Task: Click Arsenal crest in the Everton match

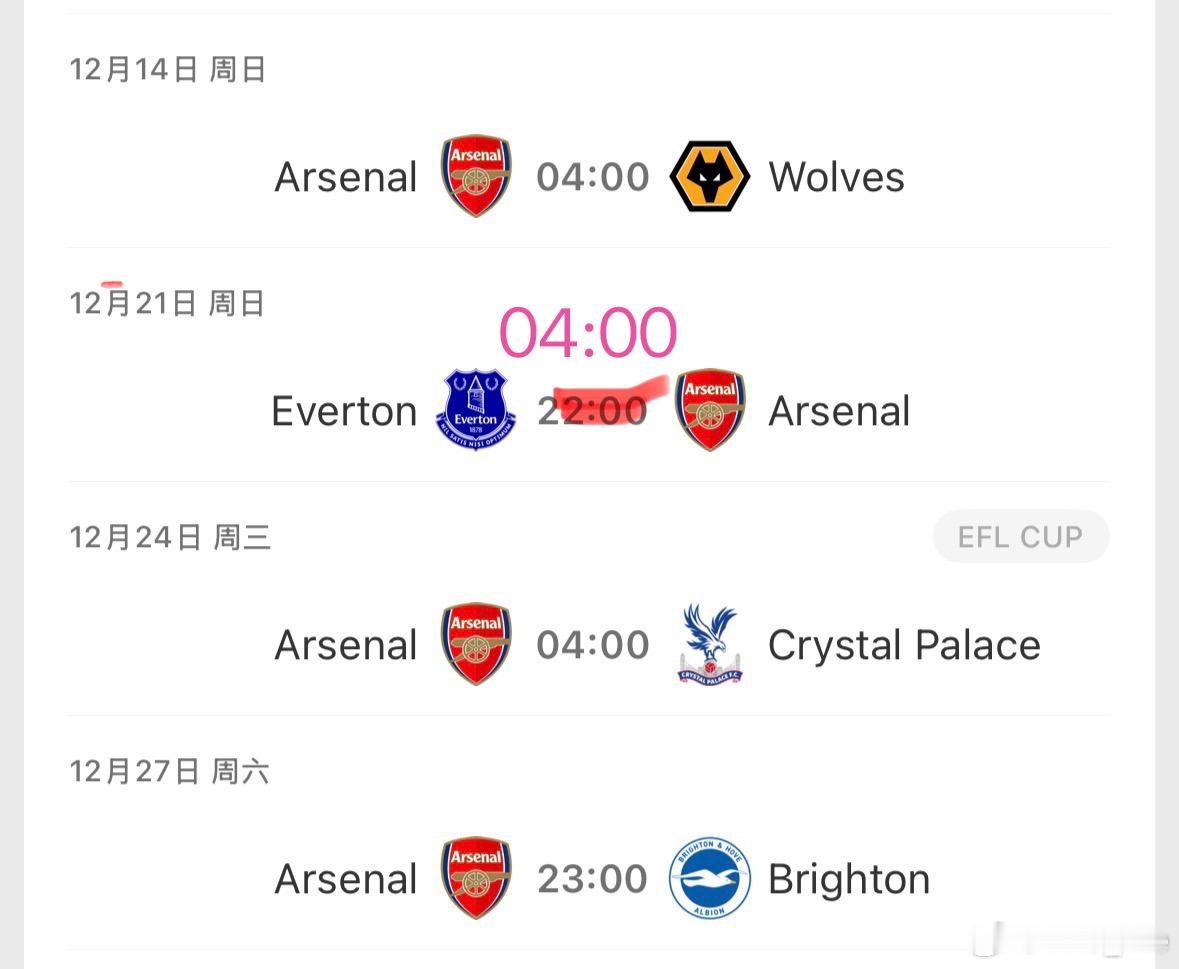Action: click(710, 410)
